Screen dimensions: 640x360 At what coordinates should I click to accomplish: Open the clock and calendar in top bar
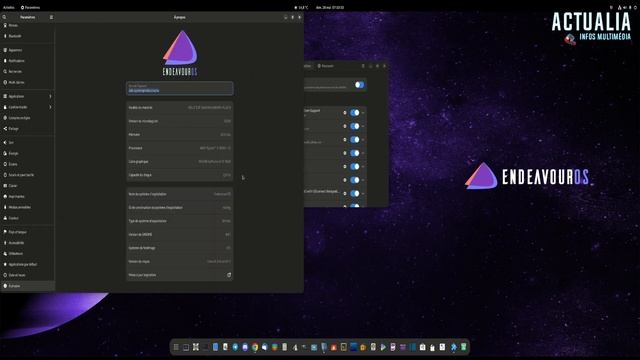click(x=330, y=7)
